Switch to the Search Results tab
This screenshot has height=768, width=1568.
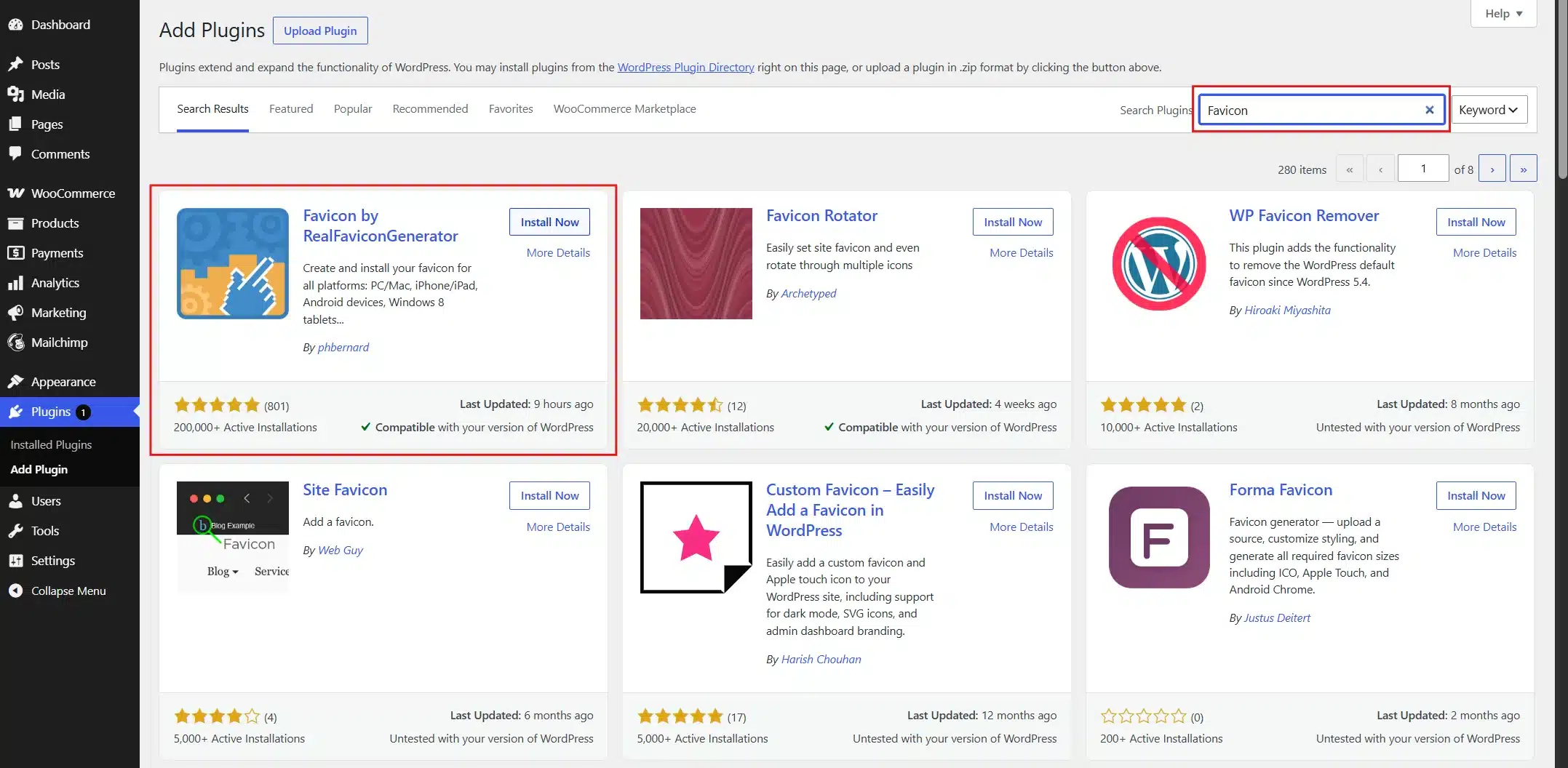212,109
